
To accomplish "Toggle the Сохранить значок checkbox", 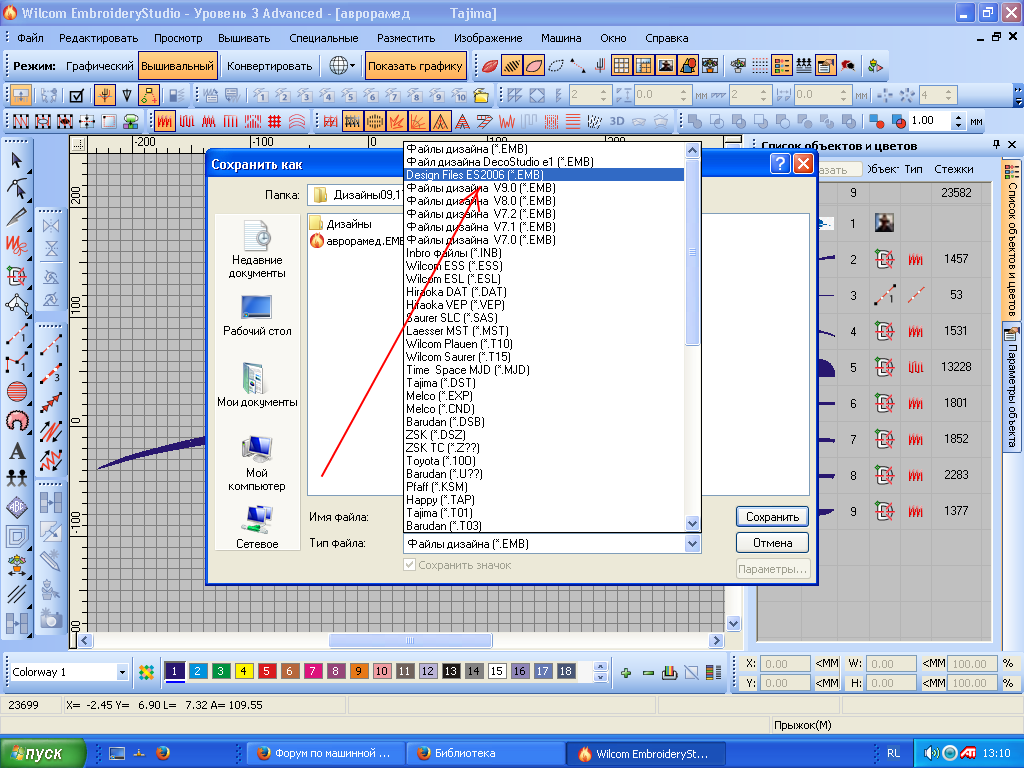I will point(409,565).
